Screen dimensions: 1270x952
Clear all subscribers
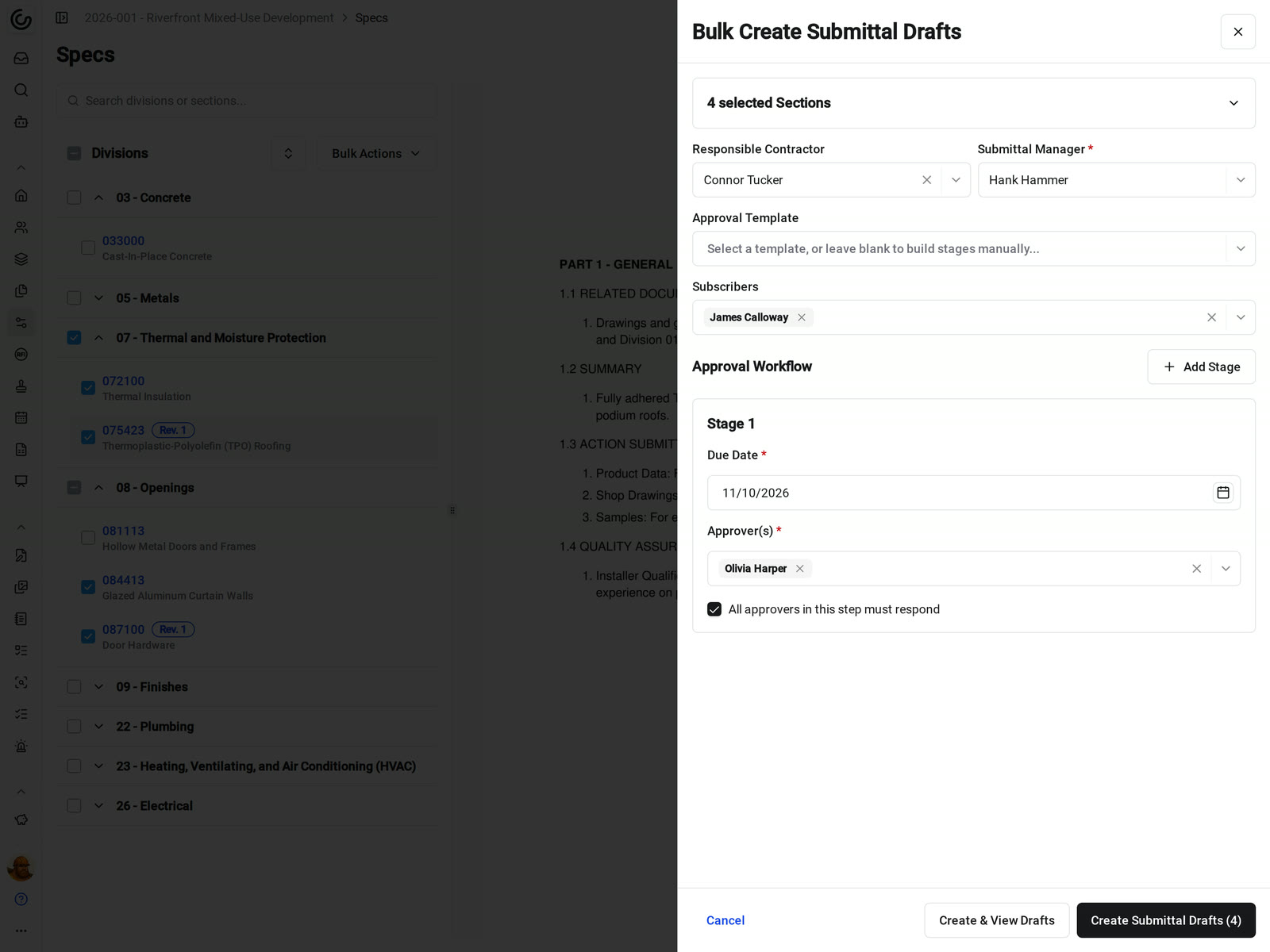(x=1211, y=317)
